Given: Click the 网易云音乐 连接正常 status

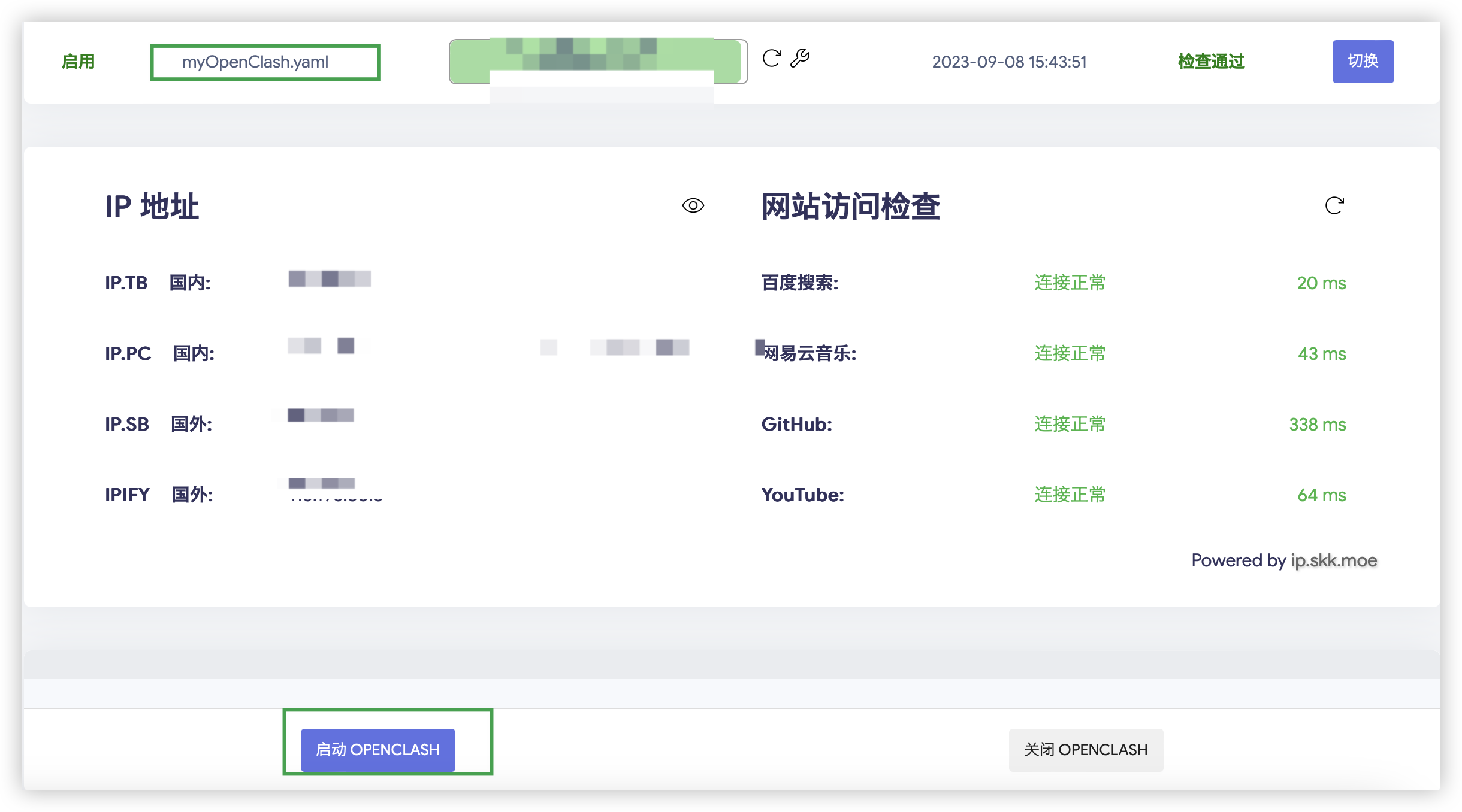Looking at the screenshot, I should [1070, 353].
